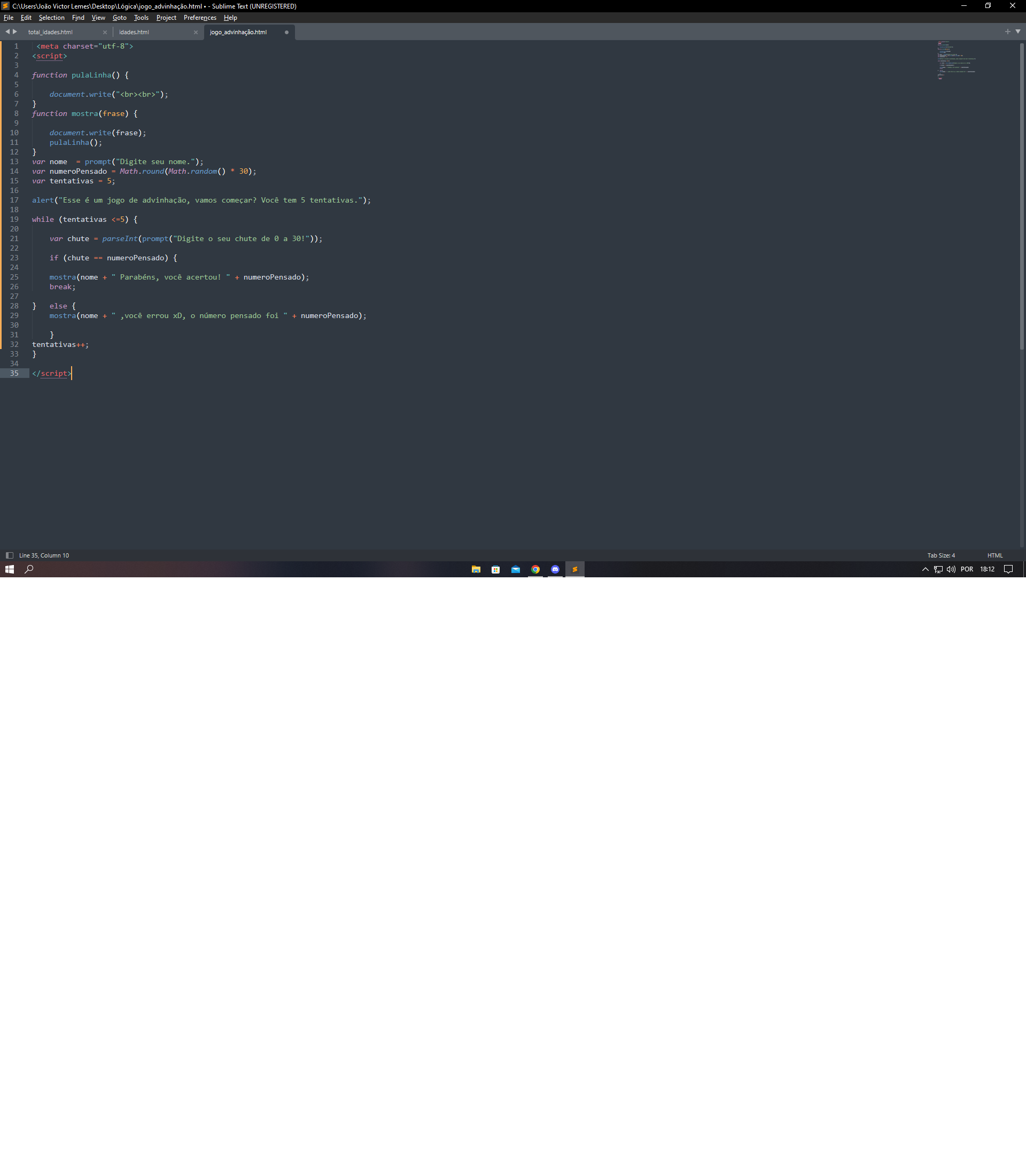Toggle the side bar panel switcher icon
Viewport: 1026px width, 1176px height.
point(9,555)
